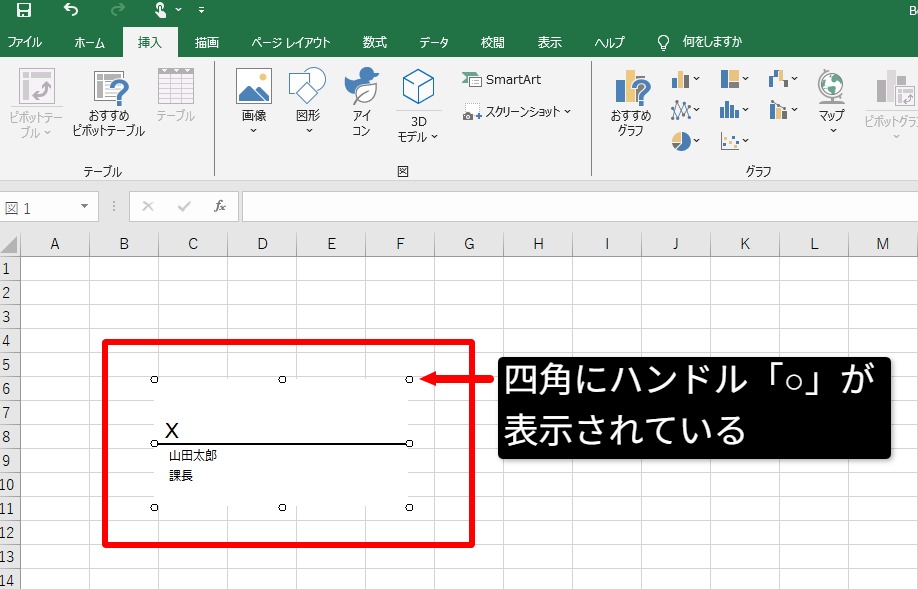Click the Undo arrow icon
918x589 pixels.
[70, 10]
